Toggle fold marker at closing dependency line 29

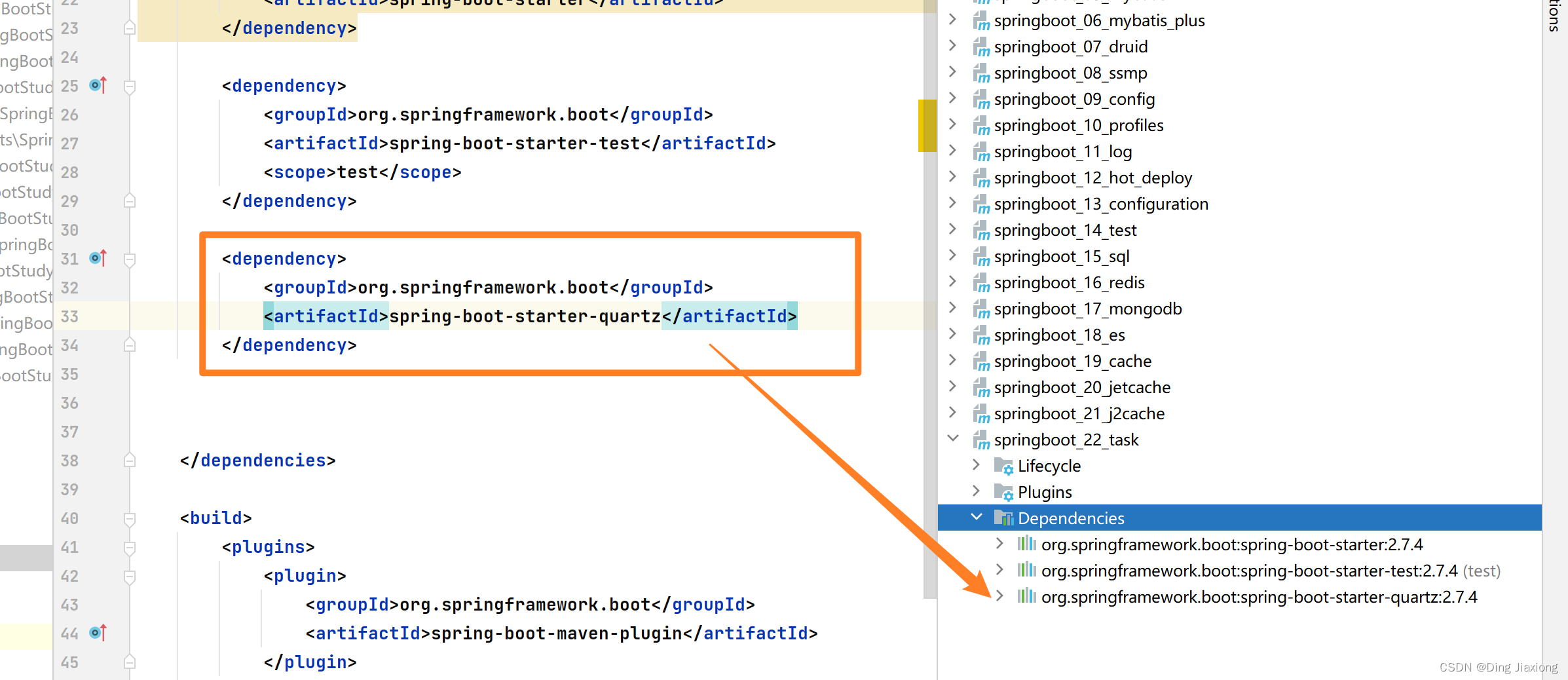[130, 201]
